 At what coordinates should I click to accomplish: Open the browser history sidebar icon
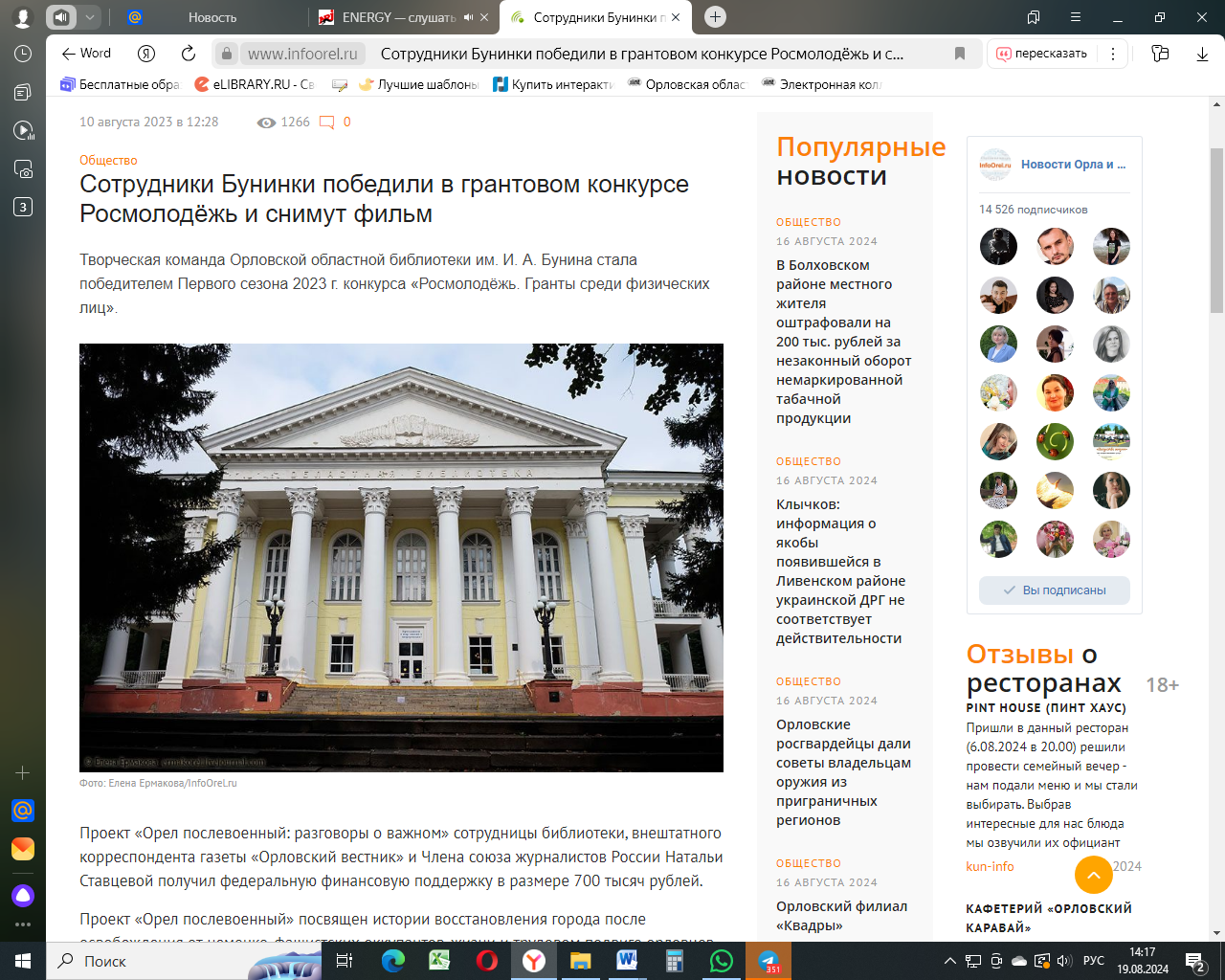pos(23,55)
